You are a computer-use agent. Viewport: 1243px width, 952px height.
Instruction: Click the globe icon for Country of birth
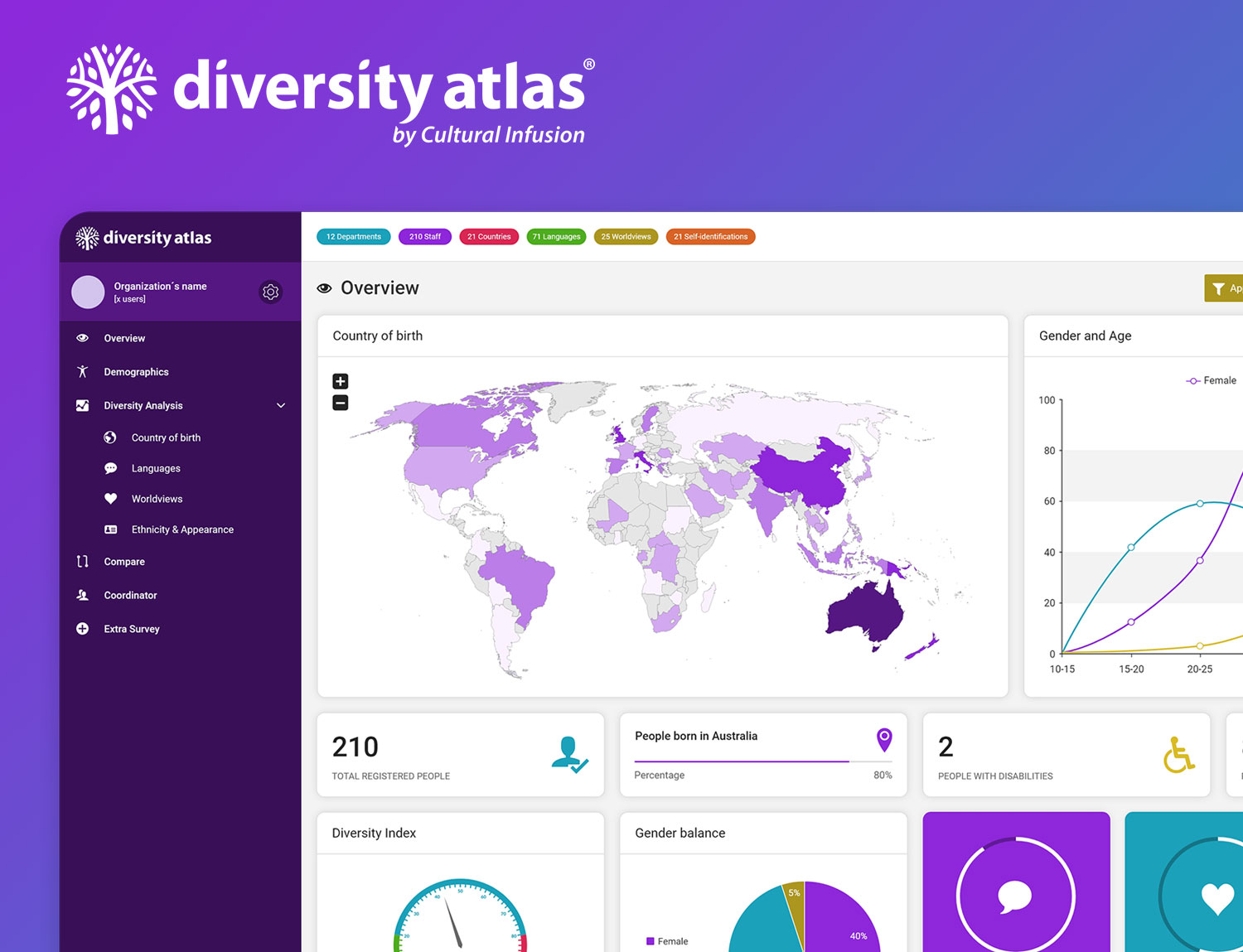110,437
